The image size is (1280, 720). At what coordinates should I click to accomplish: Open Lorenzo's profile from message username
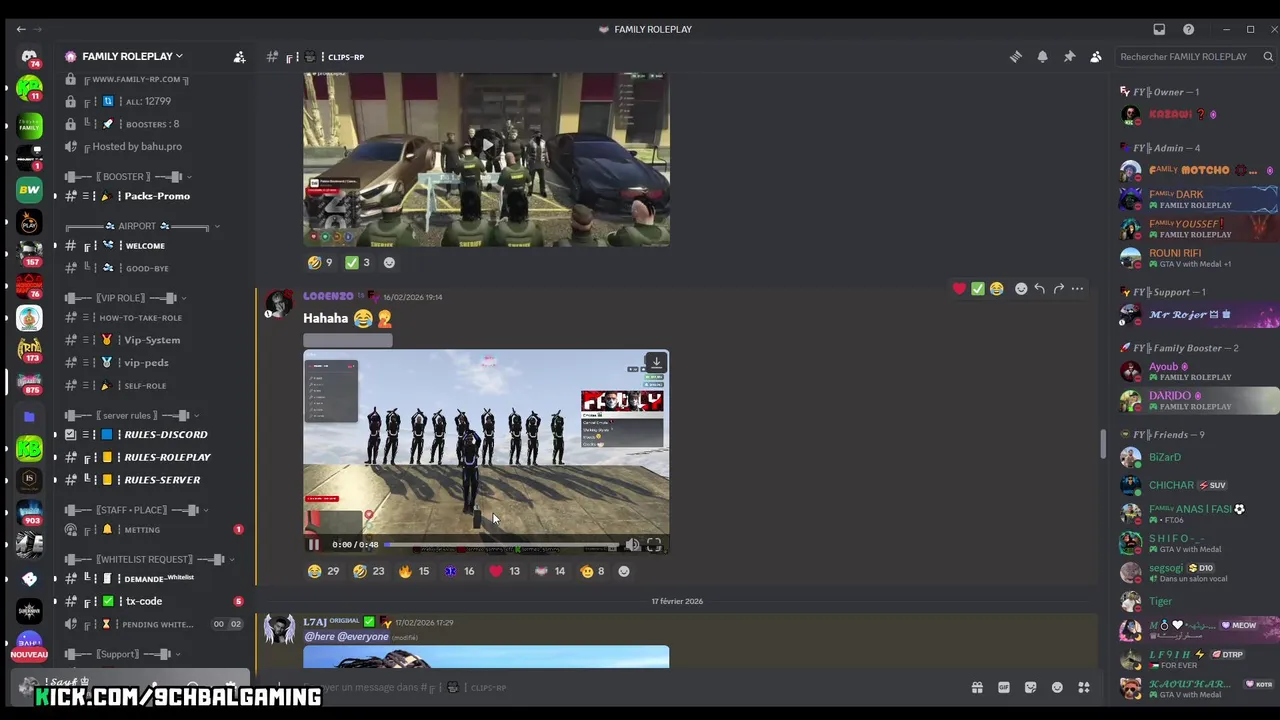[x=328, y=297]
